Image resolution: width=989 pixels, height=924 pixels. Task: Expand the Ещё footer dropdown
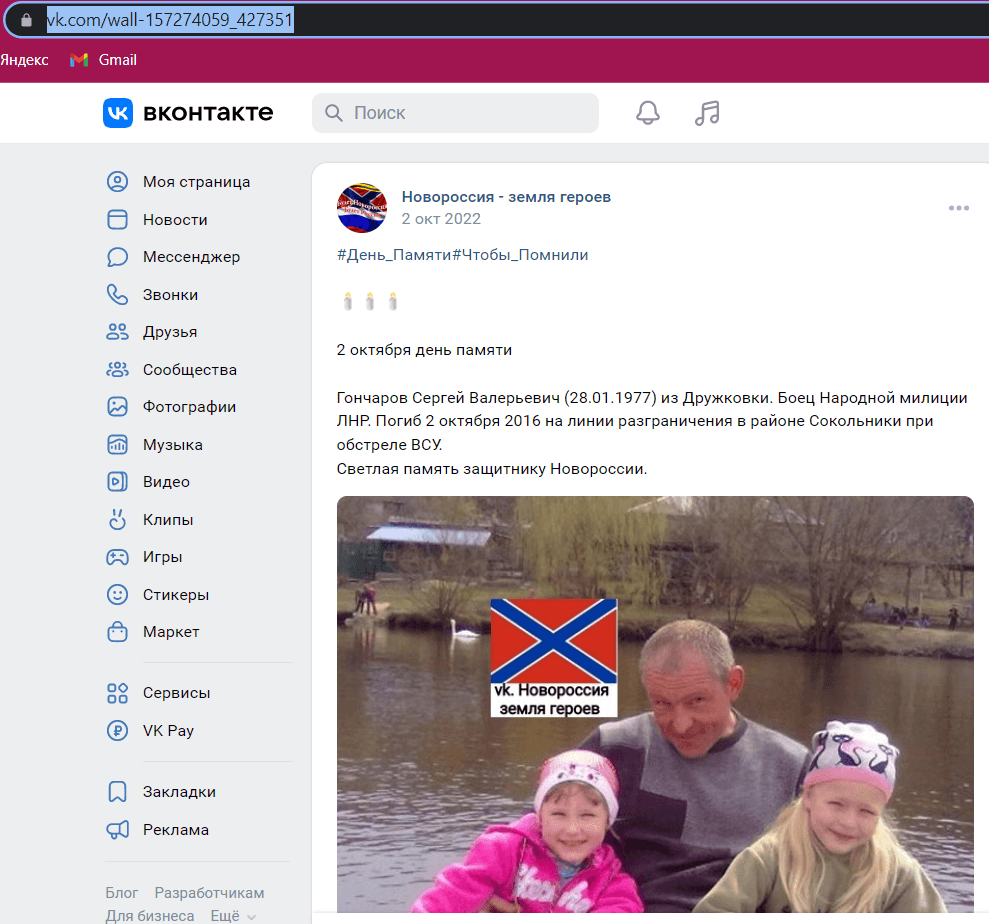(233, 916)
